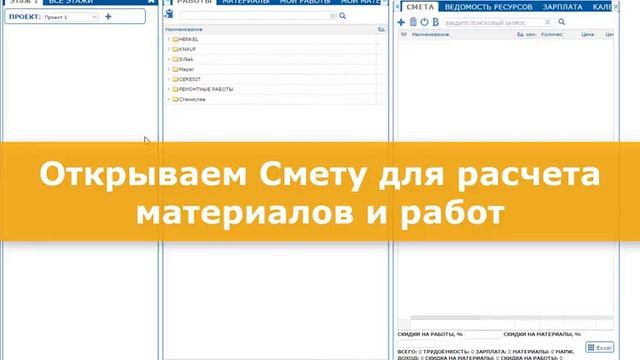The width and height of the screenshot is (640, 360).
Task: Open the СМЕТА tab
Action: coord(420,7)
